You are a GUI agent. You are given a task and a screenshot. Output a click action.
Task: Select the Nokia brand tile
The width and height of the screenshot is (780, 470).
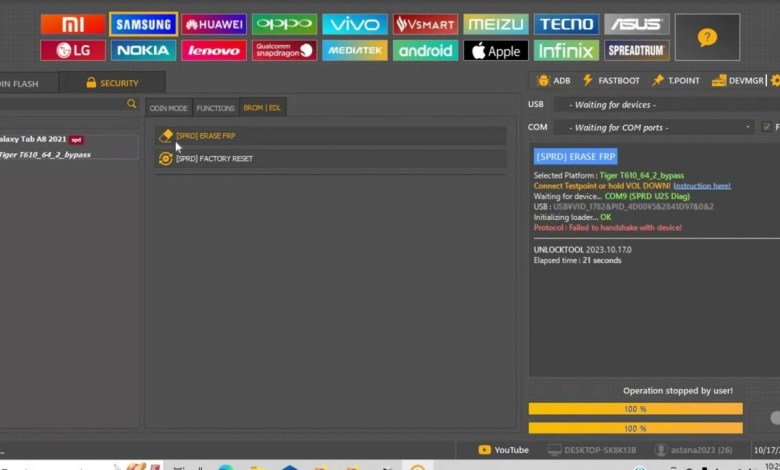coord(143,50)
